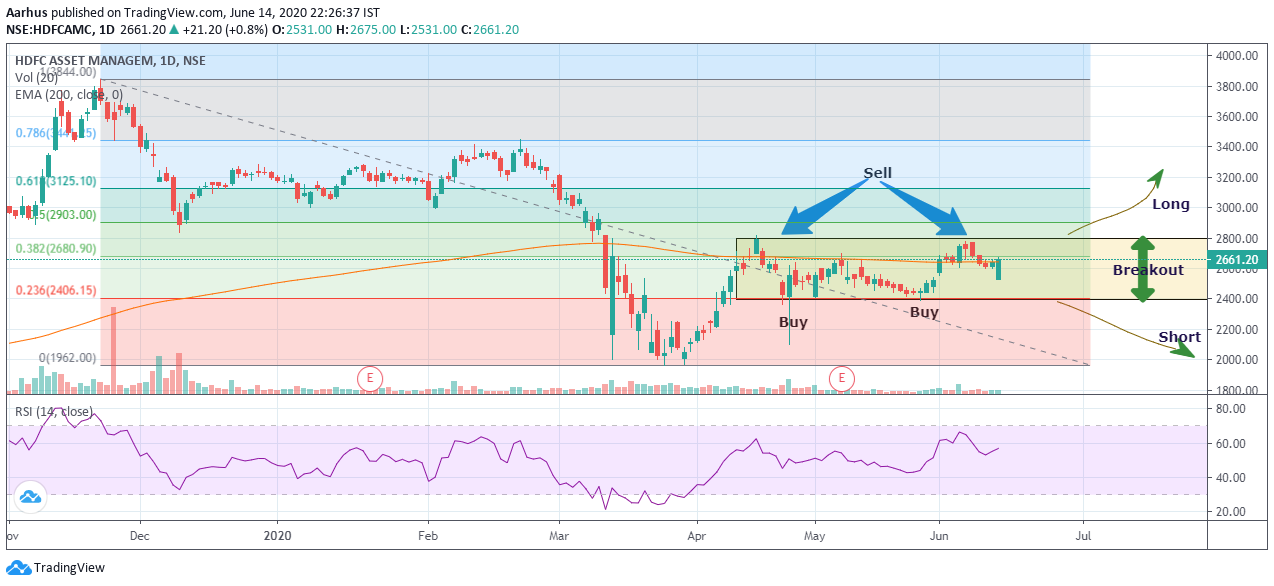Screen dimensions: 1274x586
Task: Select the 0.786 Fibonacci level label
Action: (x=55, y=133)
